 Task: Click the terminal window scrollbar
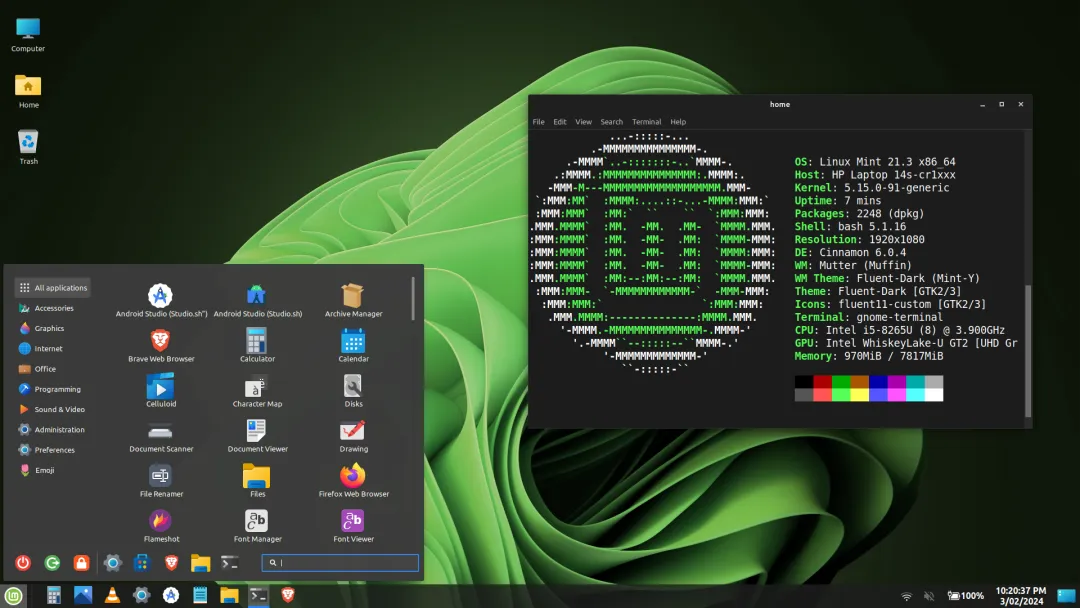coord(1028,351)
